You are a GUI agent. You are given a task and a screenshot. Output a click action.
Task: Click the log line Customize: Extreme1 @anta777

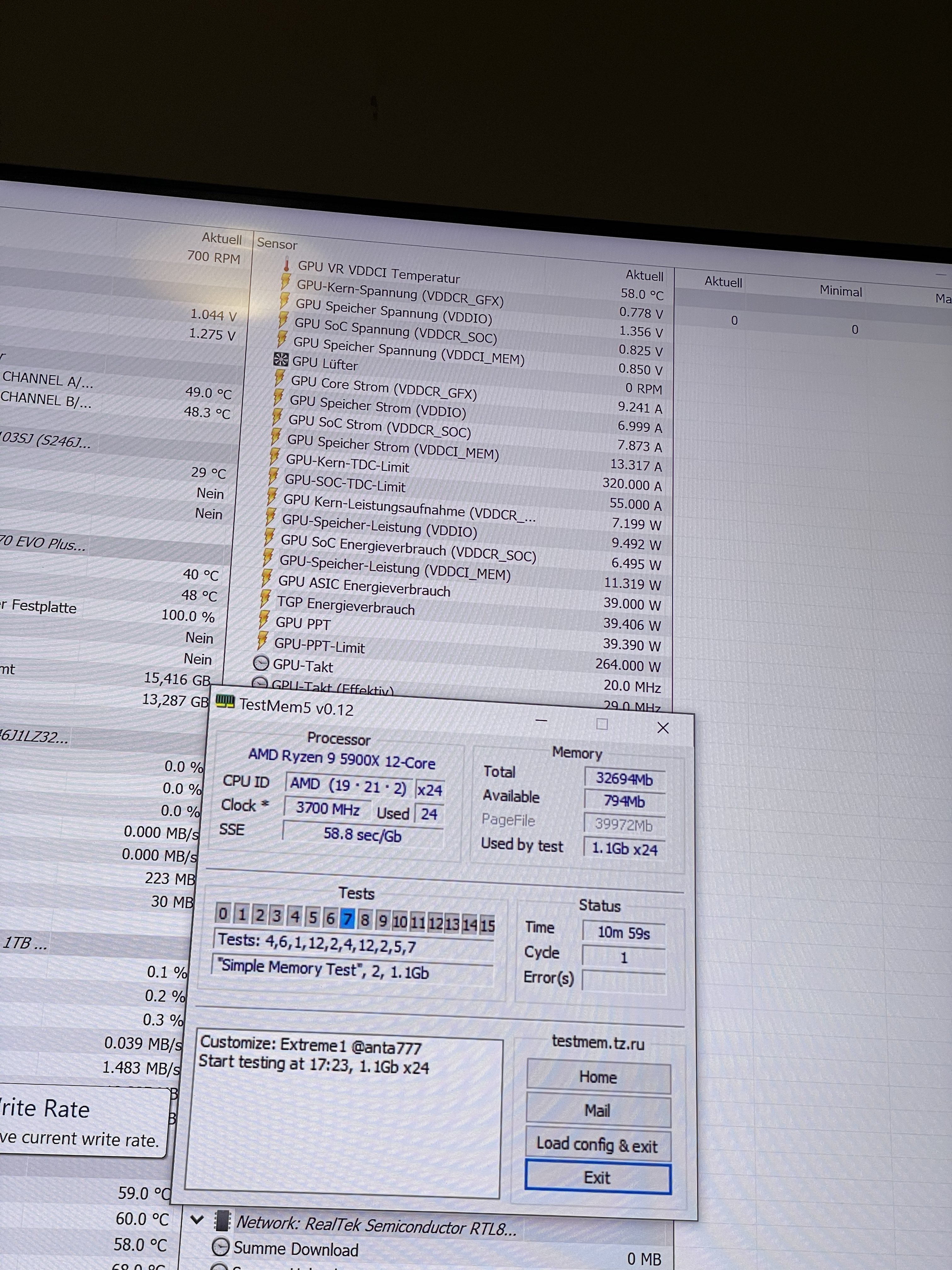tap(310, 1045)
